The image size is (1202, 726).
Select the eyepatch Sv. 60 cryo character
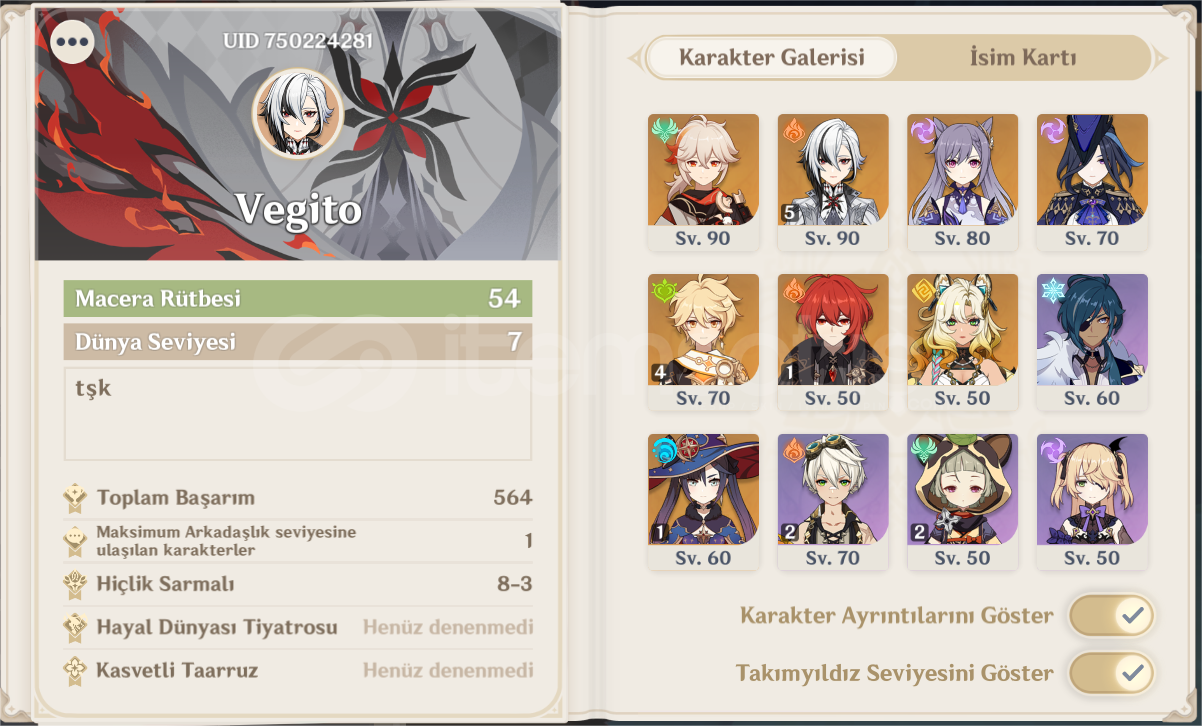coord(1092,342)
